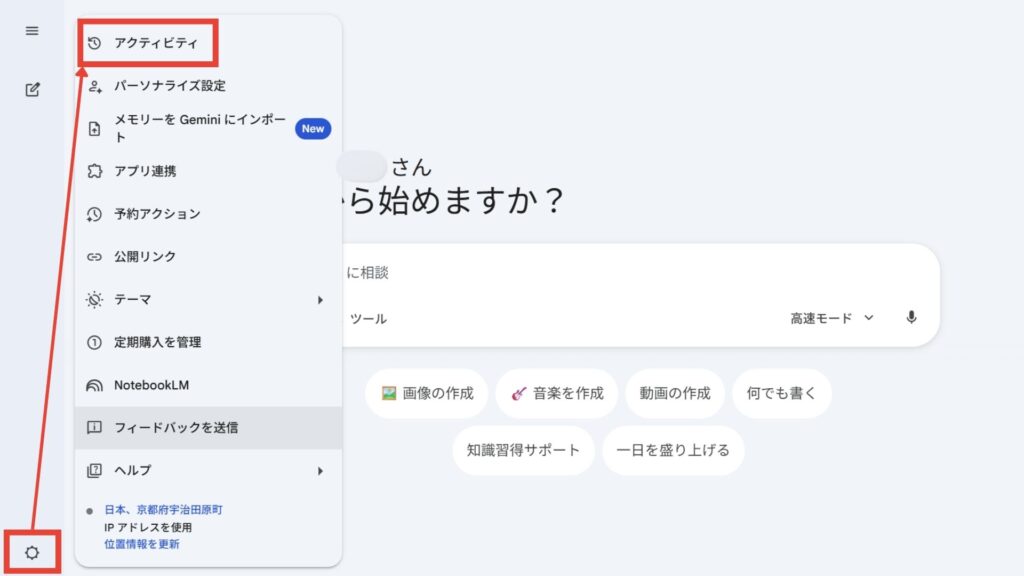Screen dimensions: 1024x576
Task: Open the 高速モード model dropdown
Action: click(832, 318)
